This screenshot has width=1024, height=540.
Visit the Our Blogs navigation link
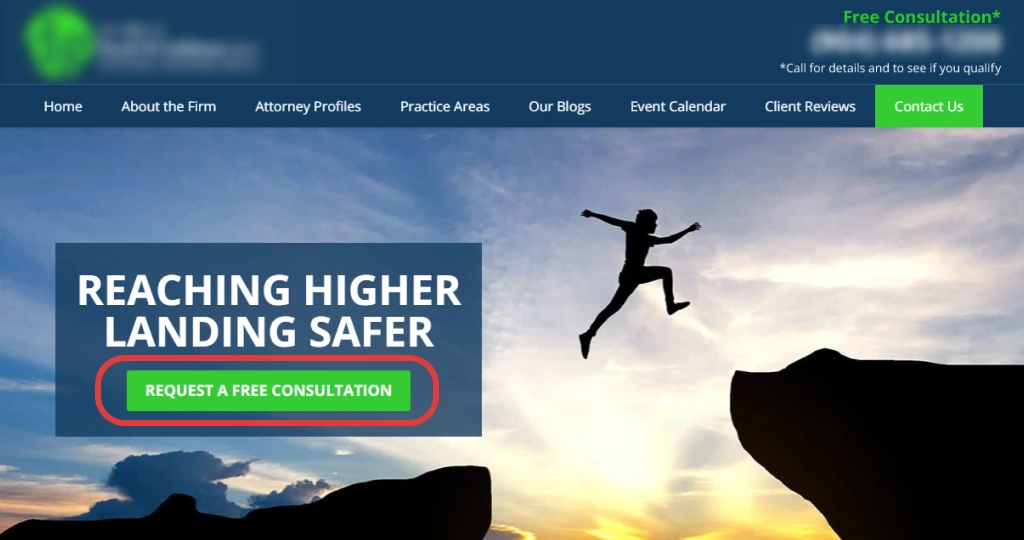point(560,106)
